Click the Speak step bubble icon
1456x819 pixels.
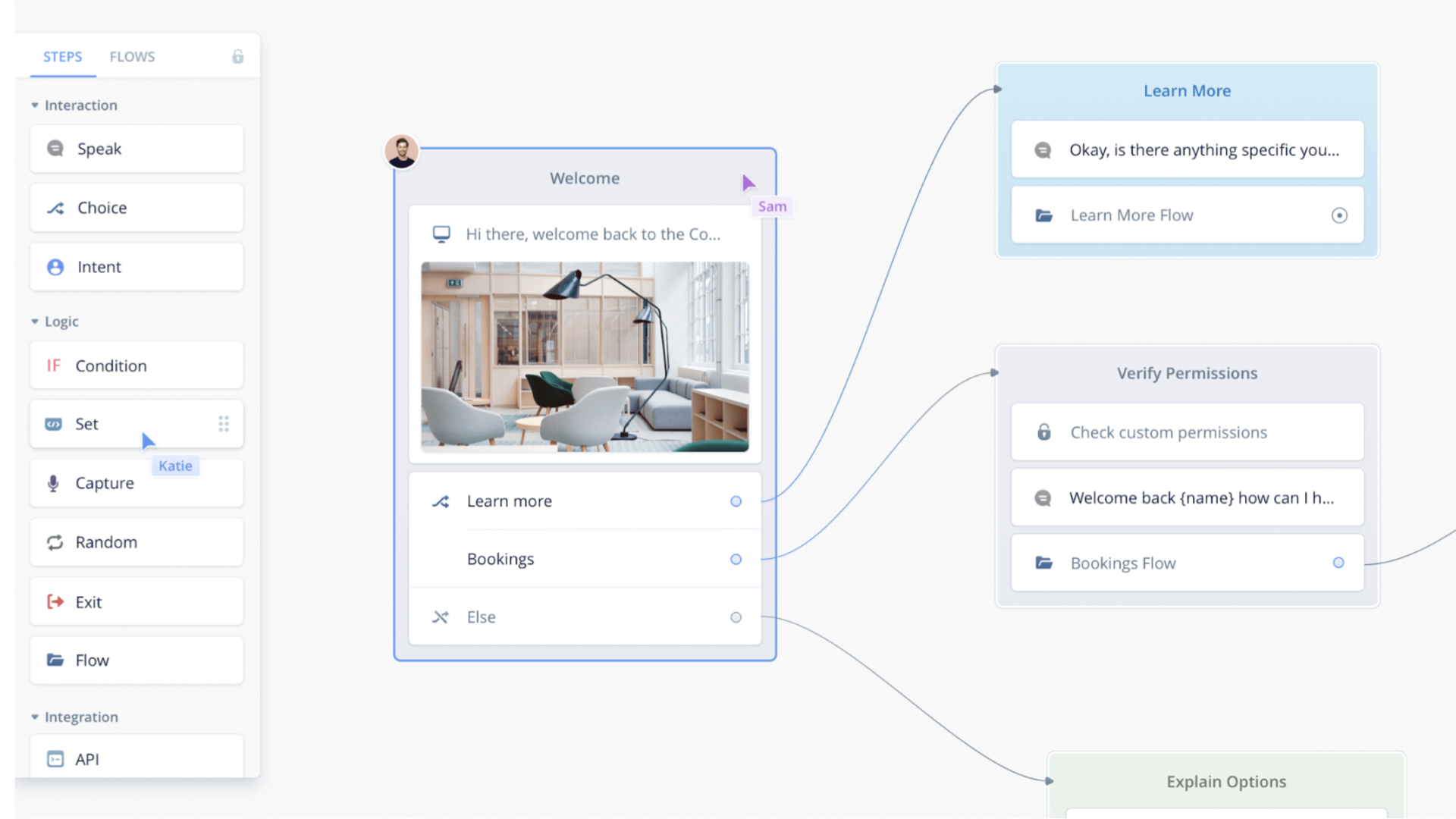(x=55, y=149)
